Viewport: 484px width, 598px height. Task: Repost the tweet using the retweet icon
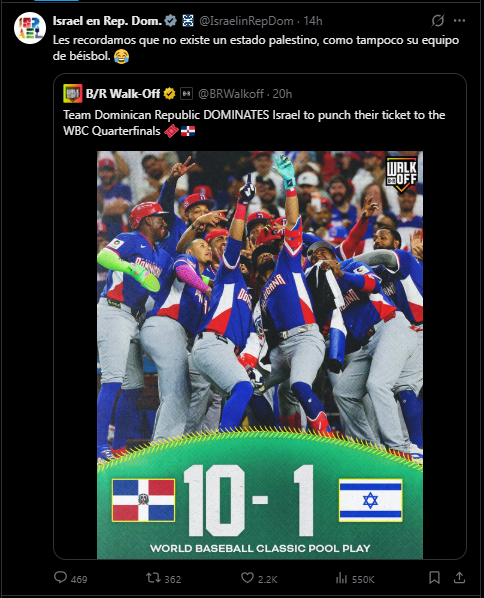coord(153,578)
